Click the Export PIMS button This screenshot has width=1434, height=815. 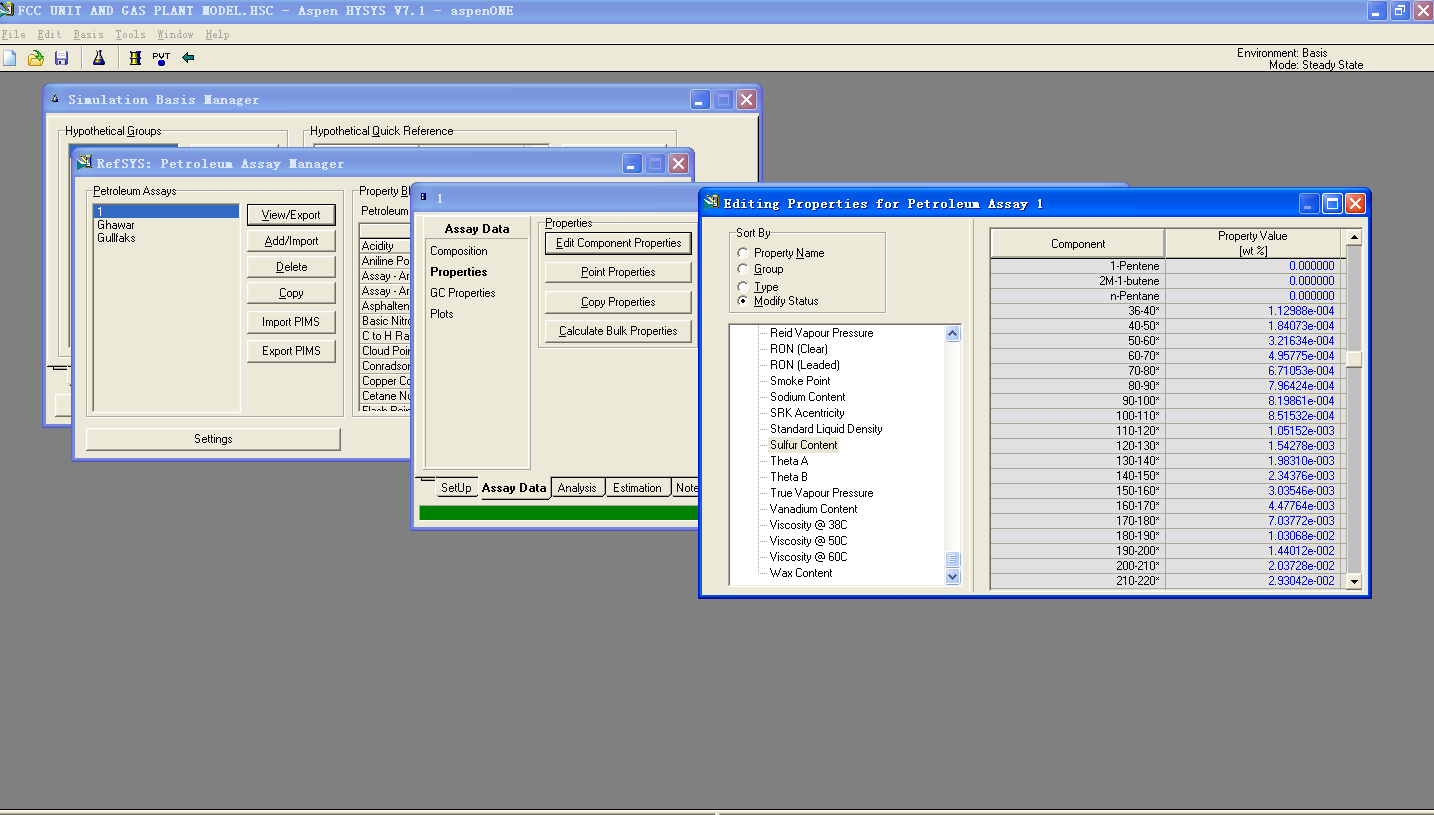291,351
